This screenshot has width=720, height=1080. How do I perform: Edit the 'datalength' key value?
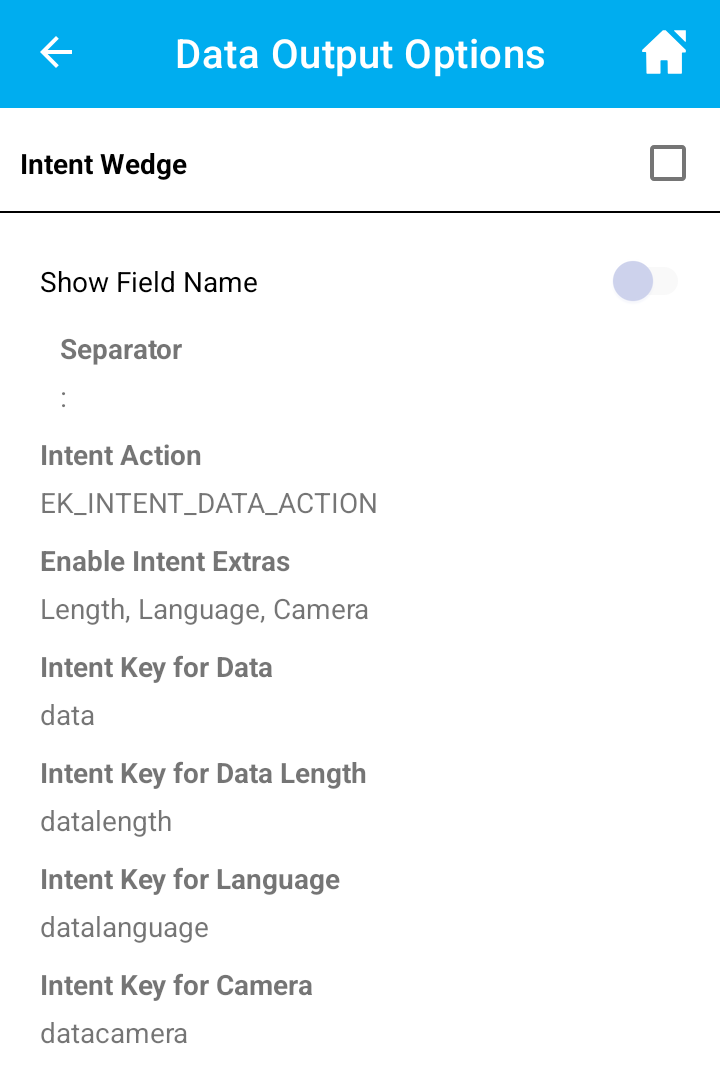pyautogui.click(x=106, y=822)
